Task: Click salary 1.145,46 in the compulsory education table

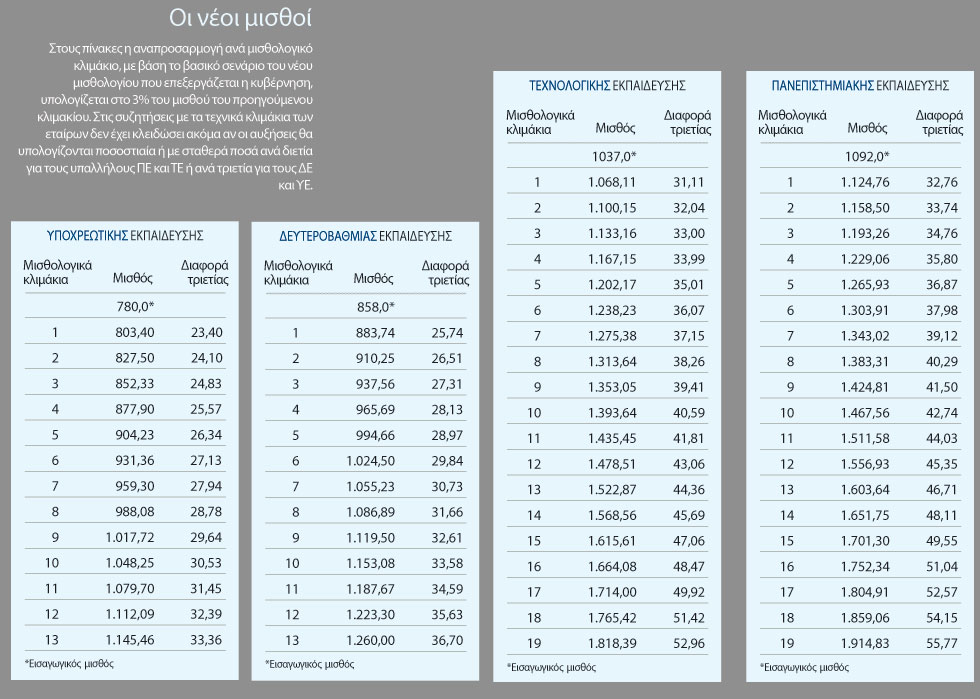Action: (x=129, y=640)
